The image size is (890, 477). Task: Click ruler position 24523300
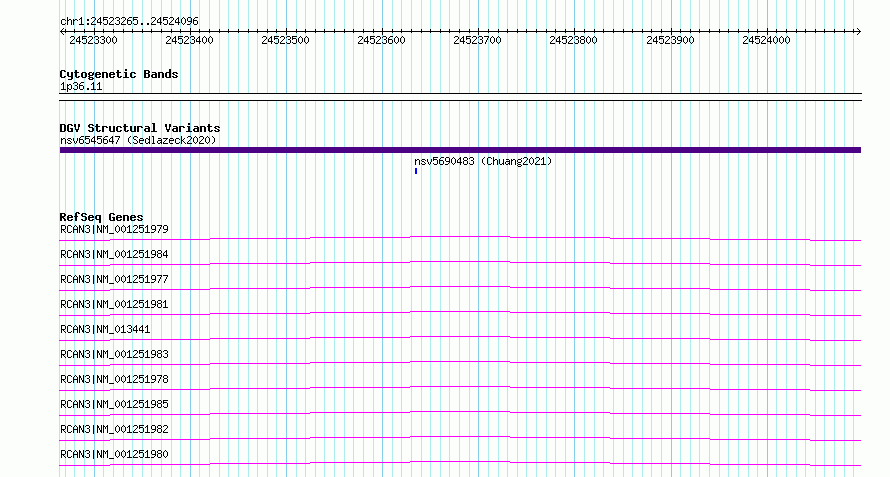click(93, 40)
